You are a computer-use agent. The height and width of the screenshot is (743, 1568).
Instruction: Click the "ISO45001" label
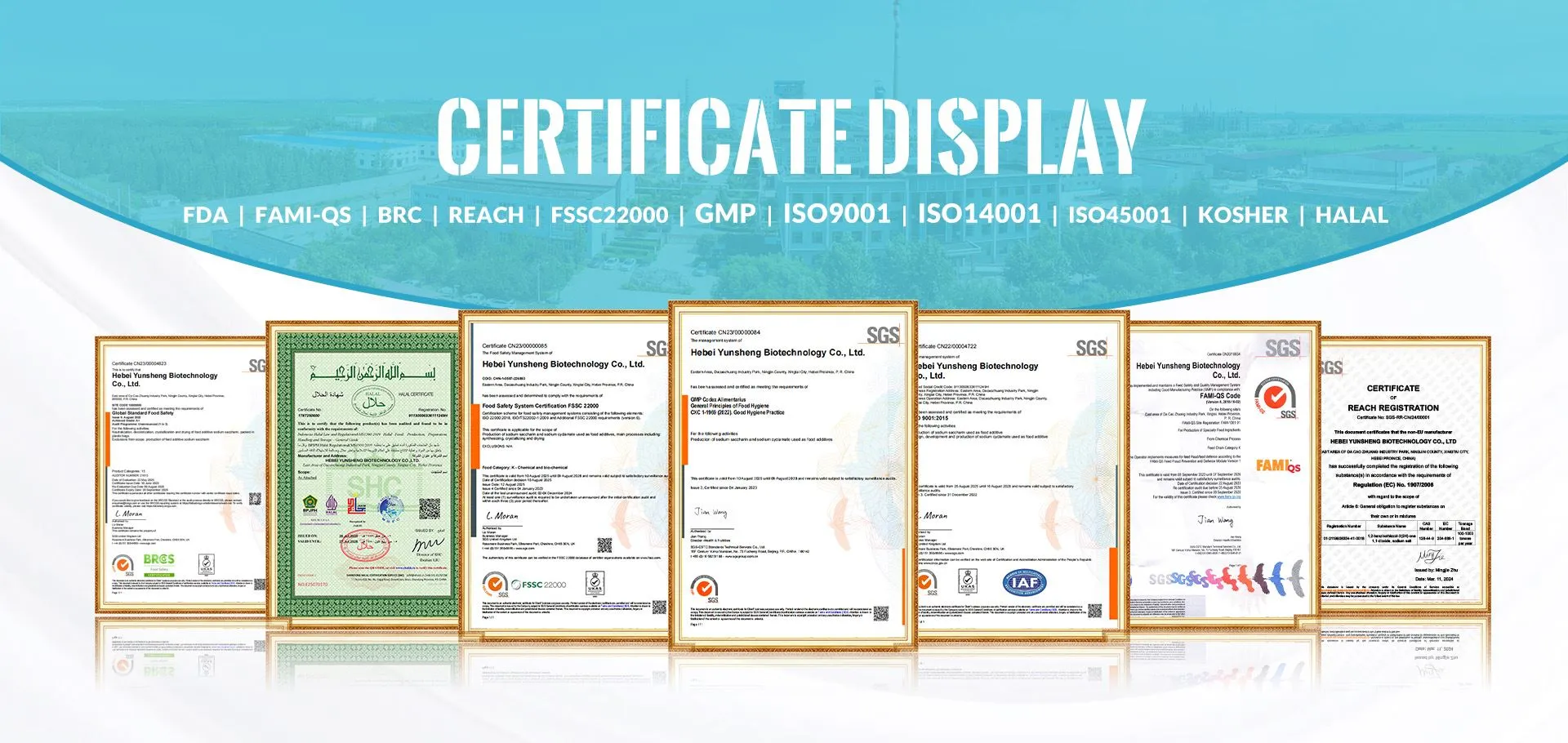(1120, 216)
